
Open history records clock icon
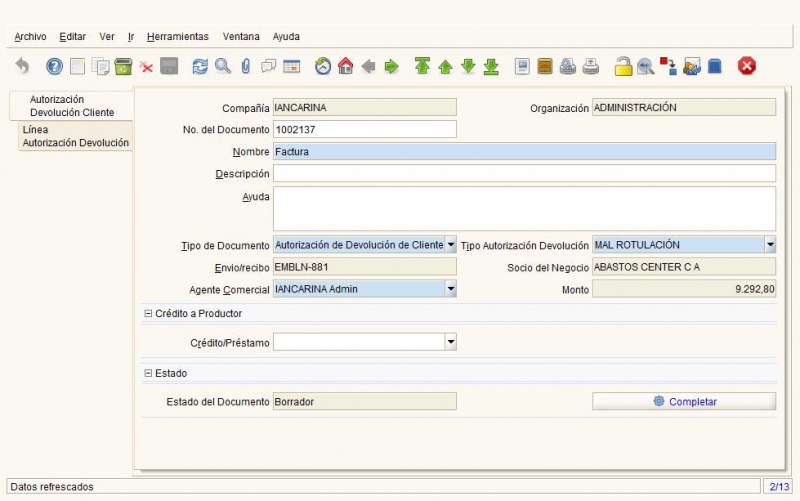[x=322, y=66]
